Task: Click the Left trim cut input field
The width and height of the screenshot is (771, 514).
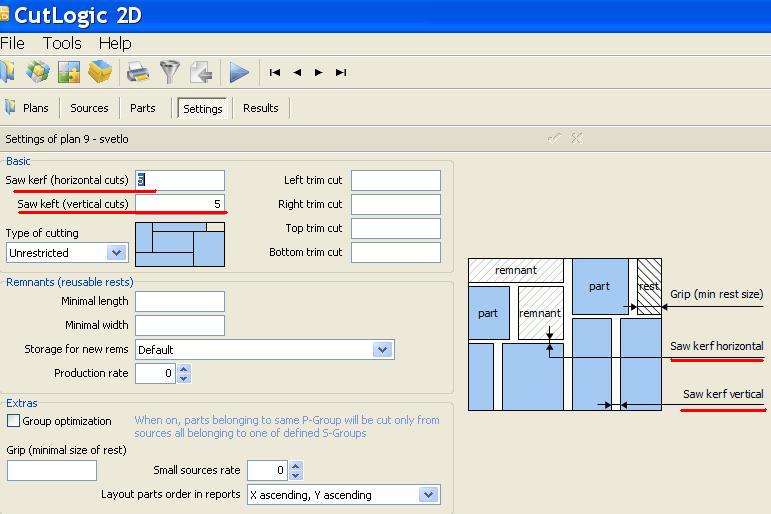Action: 395,180
